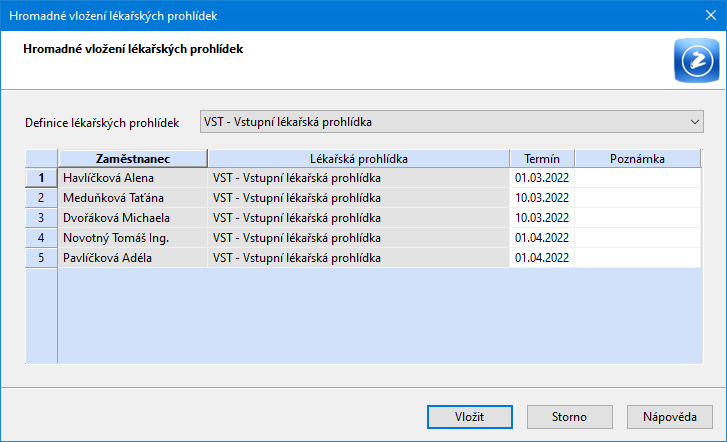Click the Vložit button
Image resolution: width=727 pixels, height=442 pixels.
[470, 417]
